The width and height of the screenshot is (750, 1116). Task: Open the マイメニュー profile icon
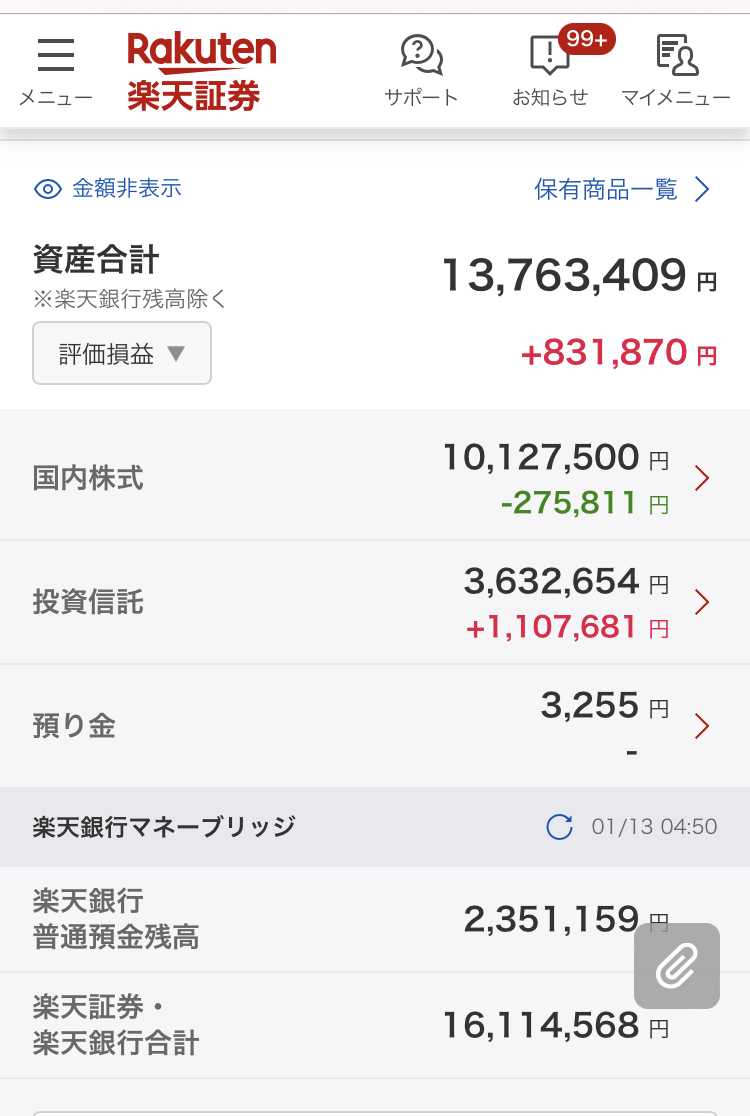pos(676,55)
